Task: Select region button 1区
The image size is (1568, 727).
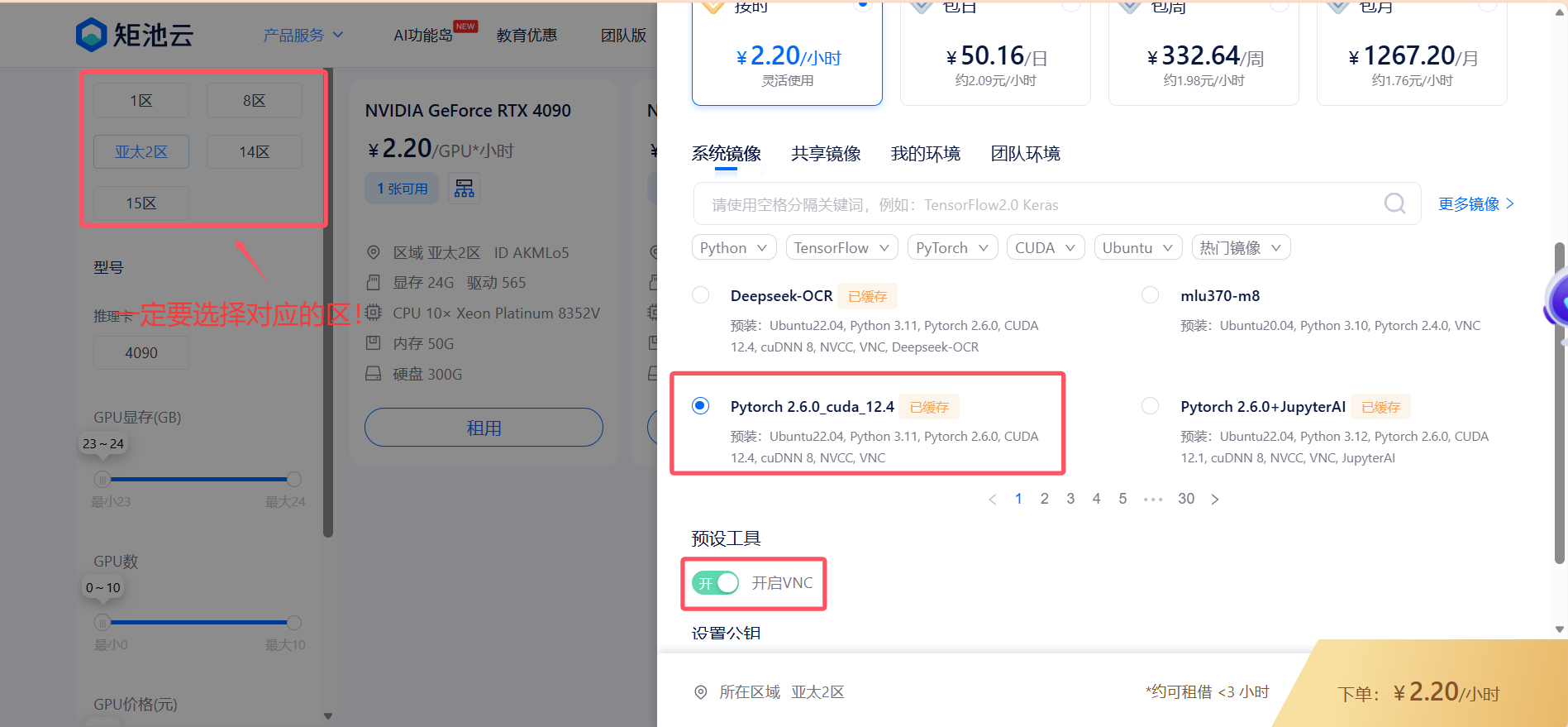Action: (x=141, y=101)
